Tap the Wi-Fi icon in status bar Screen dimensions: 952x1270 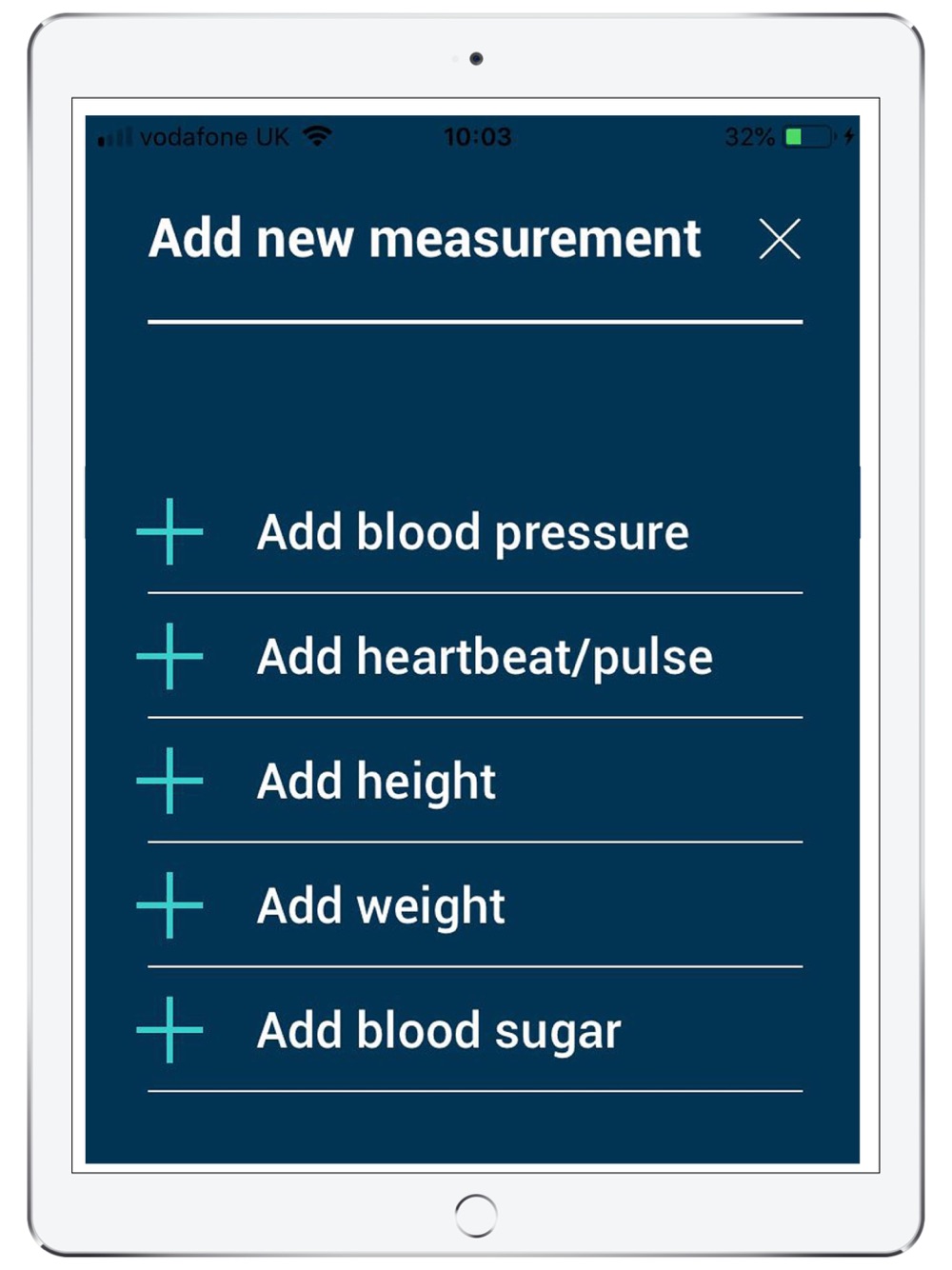[317, 136]
